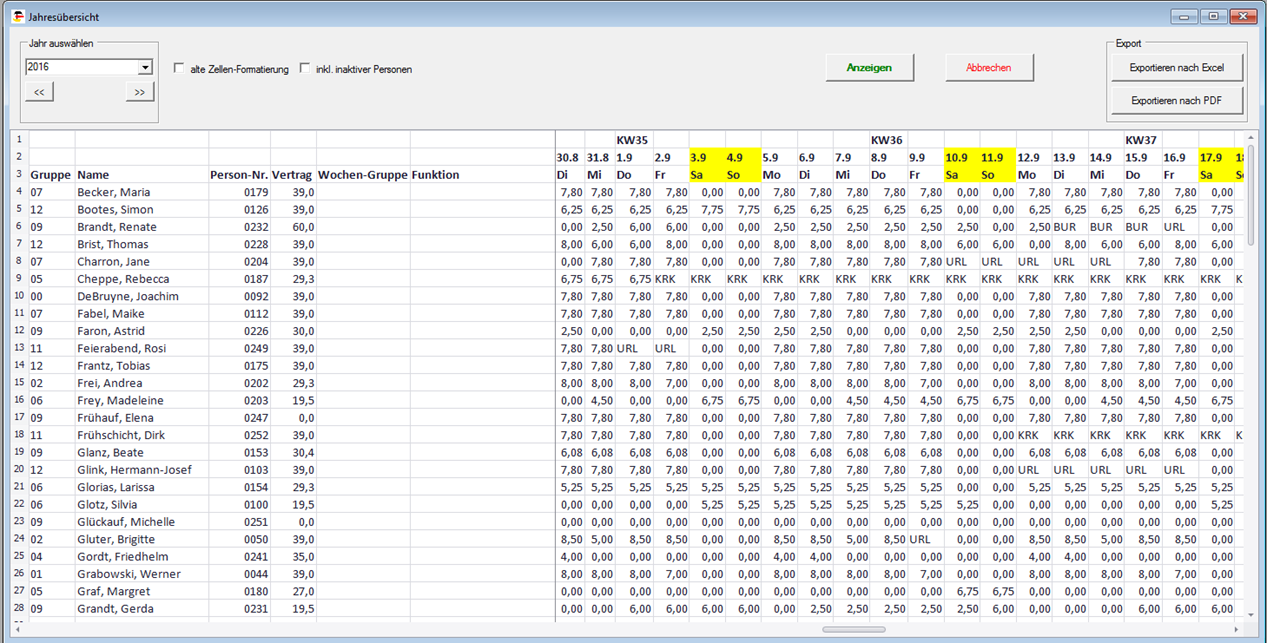
Task: Click the yellow 10.9 date cell
Action: coord(961,158)
